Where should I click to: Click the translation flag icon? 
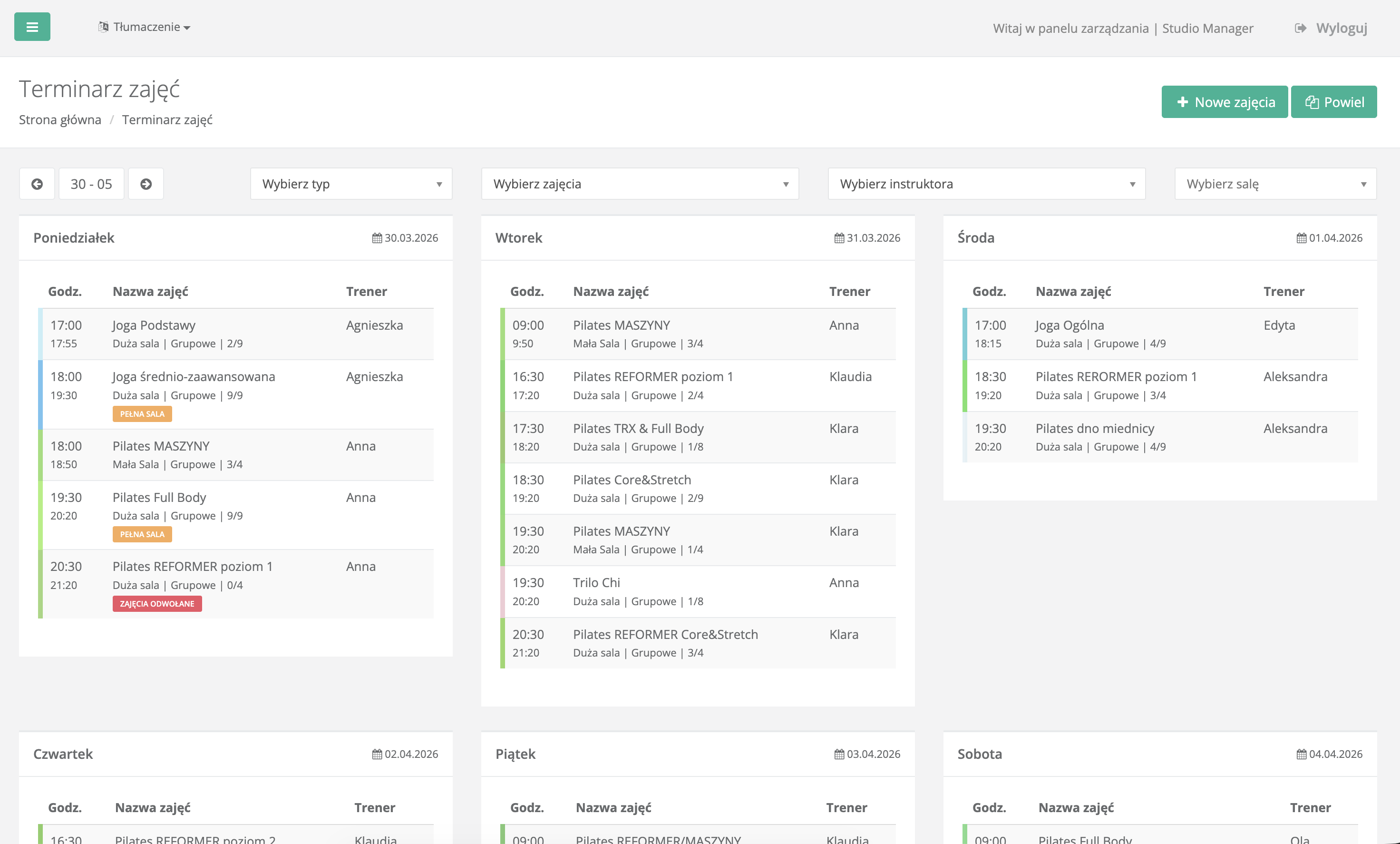tap(103, 27)
